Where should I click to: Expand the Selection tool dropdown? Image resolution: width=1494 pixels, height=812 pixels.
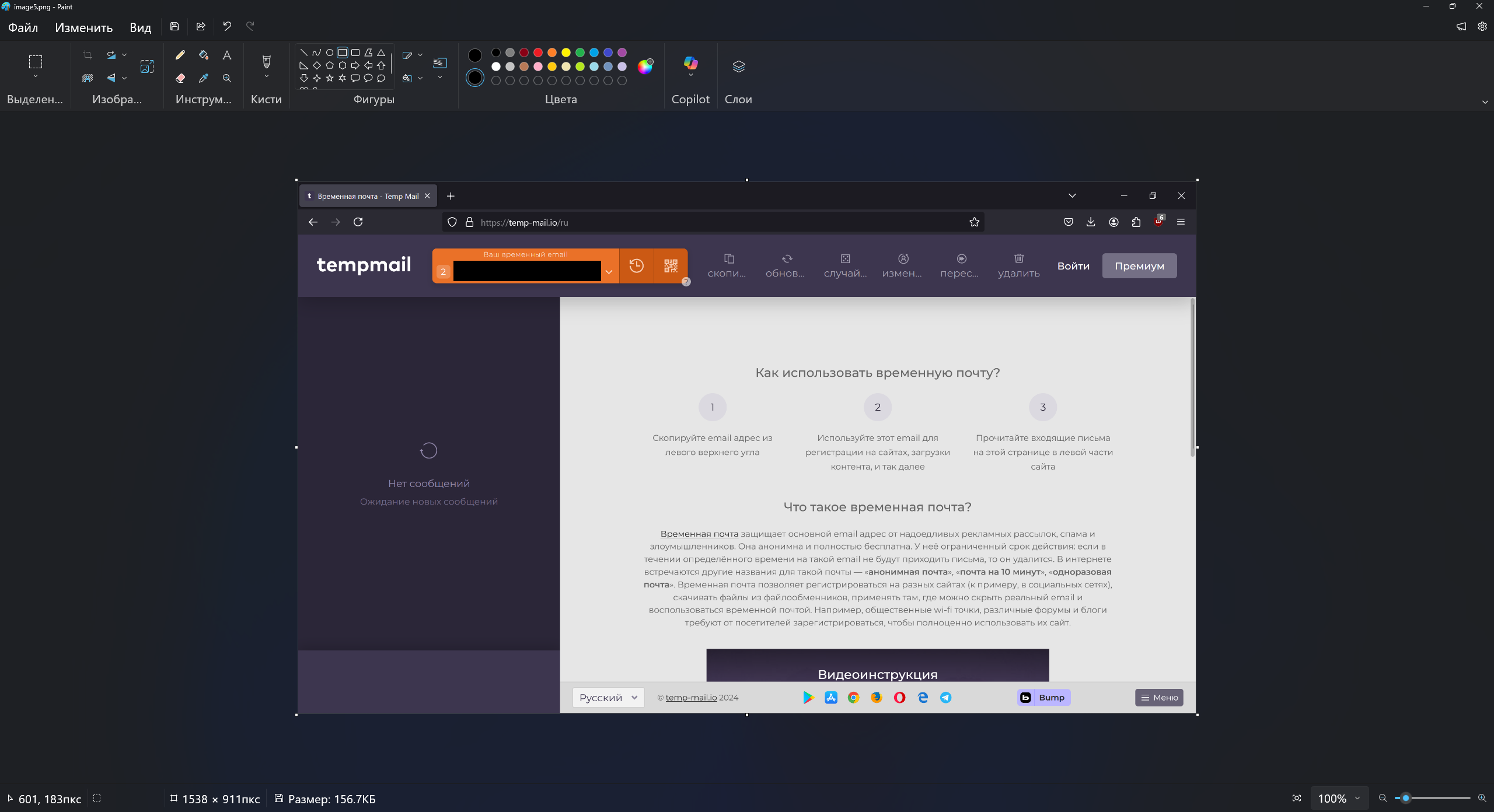point(36,76)
